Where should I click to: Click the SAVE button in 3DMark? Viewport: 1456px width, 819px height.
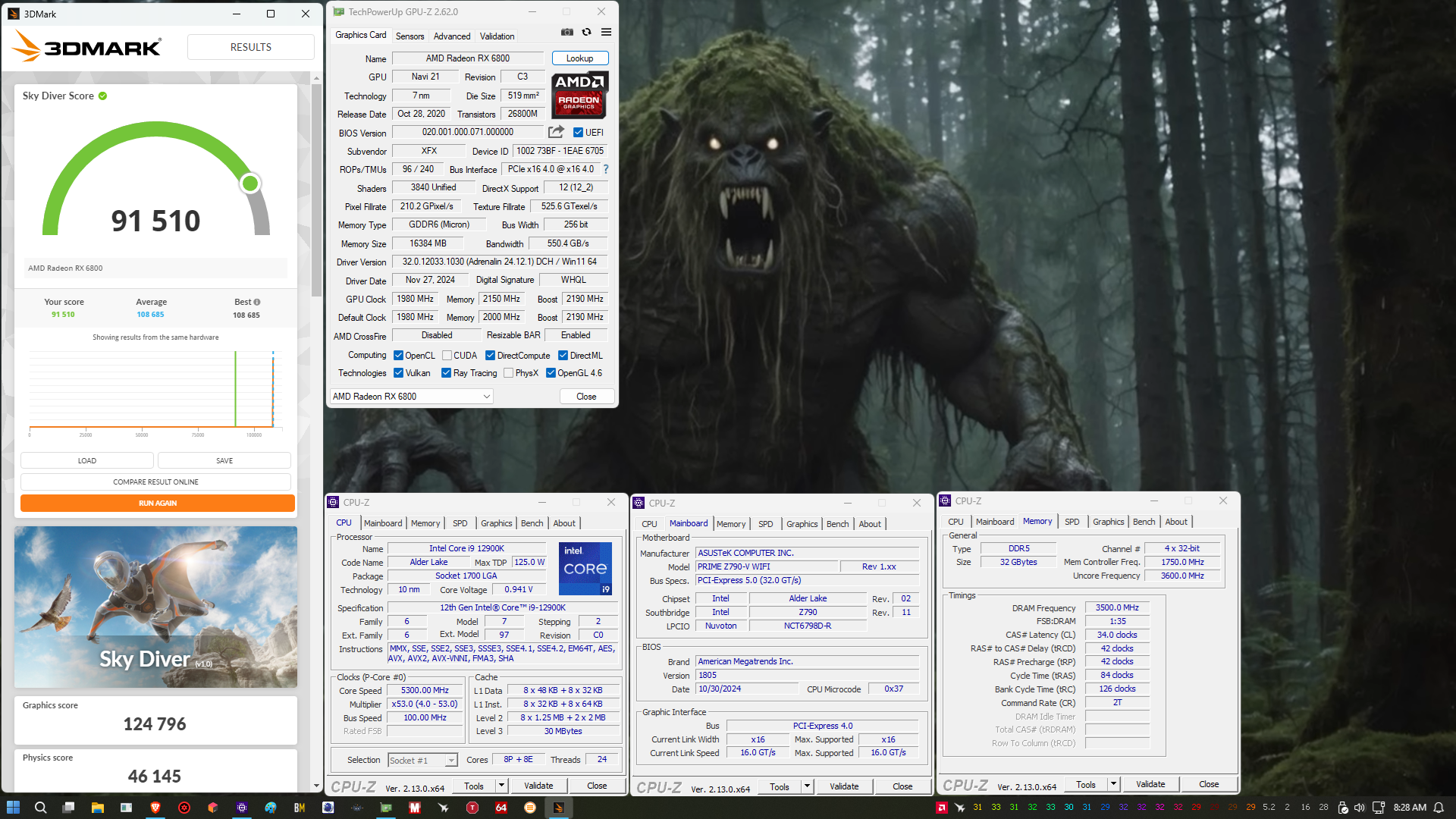pos(224,460)
